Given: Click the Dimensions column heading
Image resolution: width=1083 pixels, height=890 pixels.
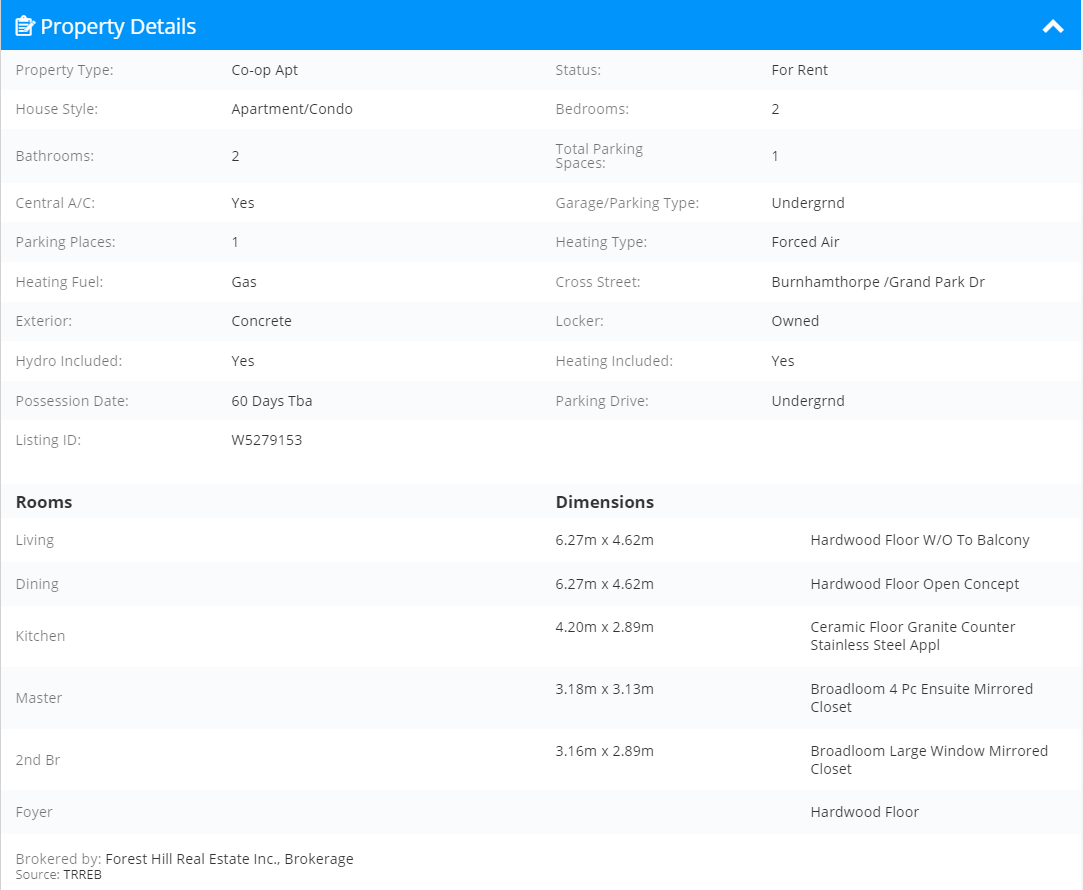Looking at the screenshot, I should tap(604, 502).
